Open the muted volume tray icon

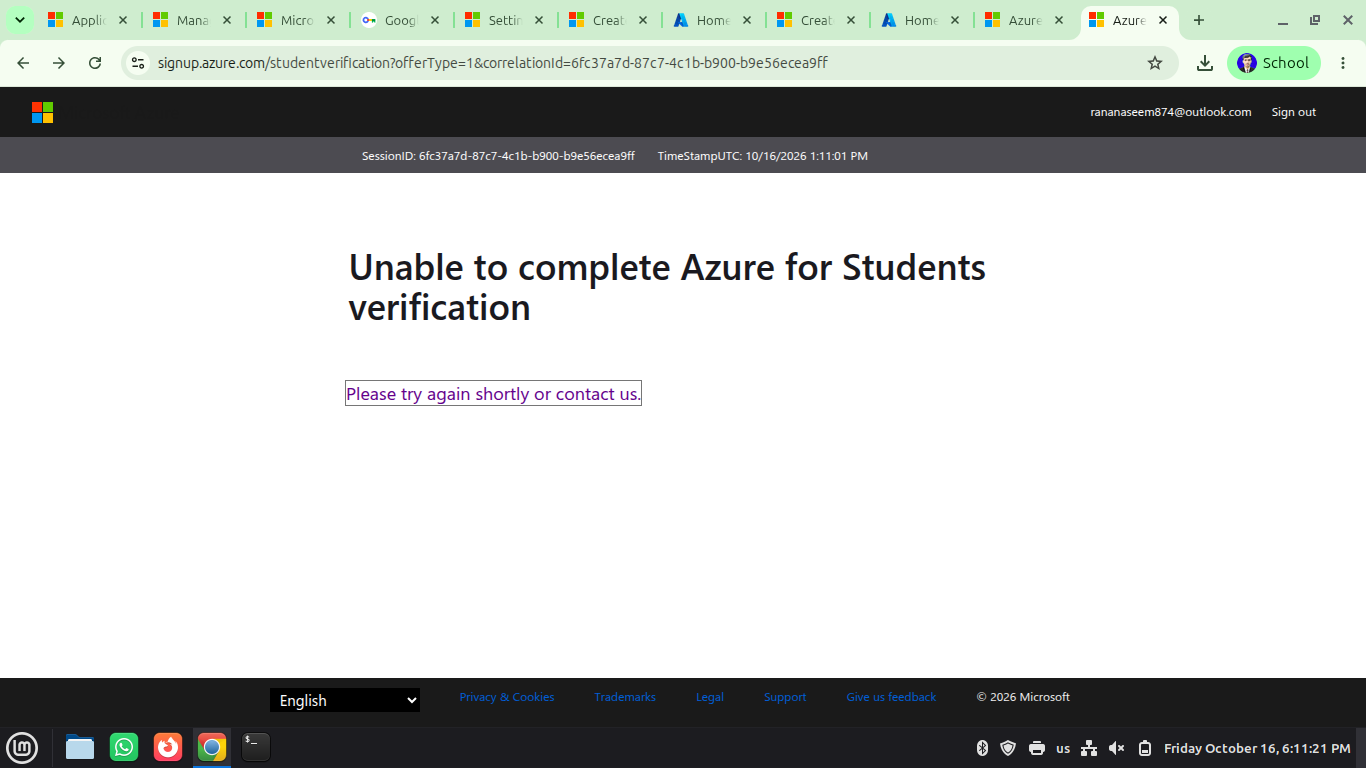click(1117, 748)
